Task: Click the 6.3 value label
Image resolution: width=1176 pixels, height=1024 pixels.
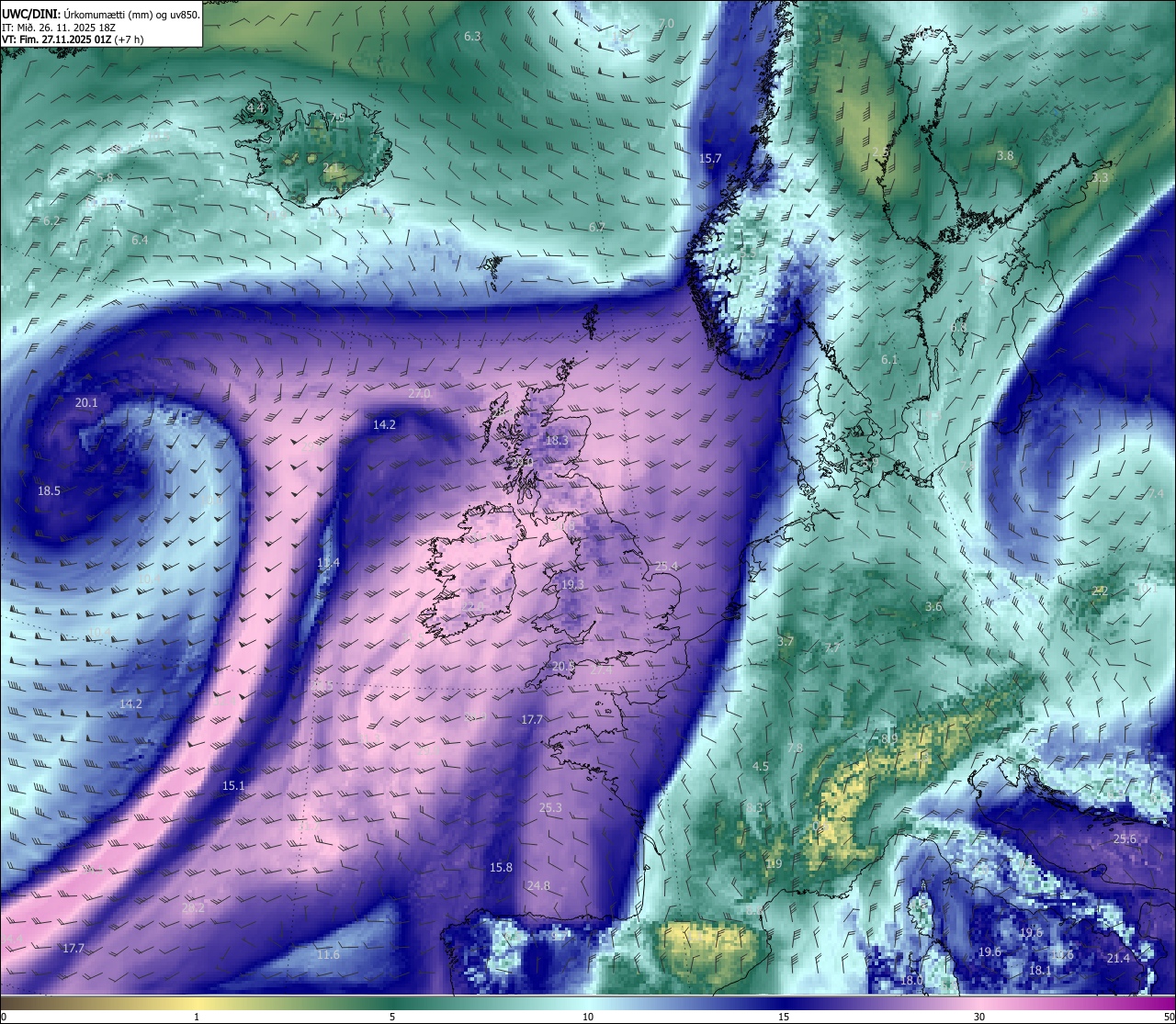Action: 472,36
